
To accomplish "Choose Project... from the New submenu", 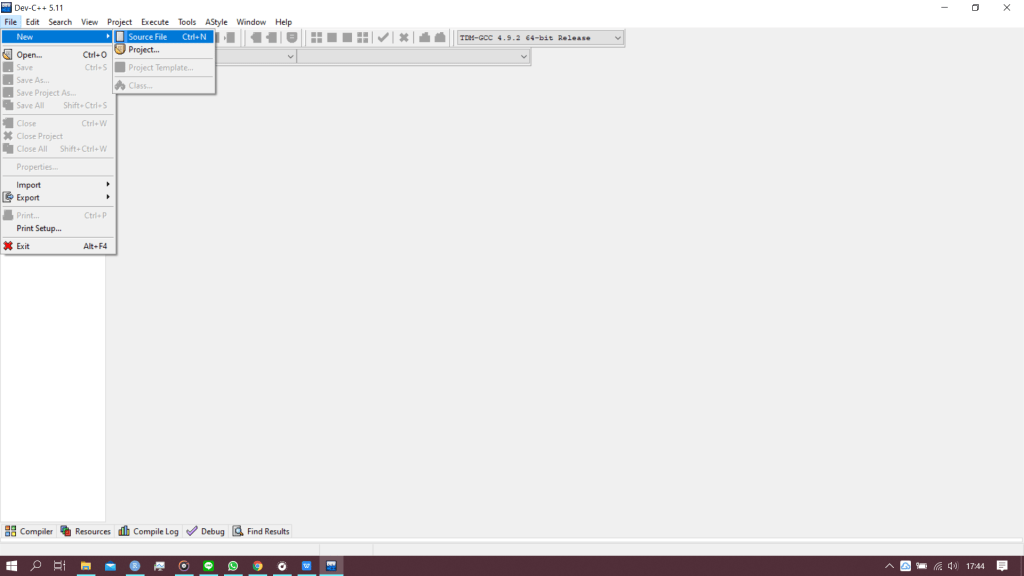I will (x=143, y=50).
